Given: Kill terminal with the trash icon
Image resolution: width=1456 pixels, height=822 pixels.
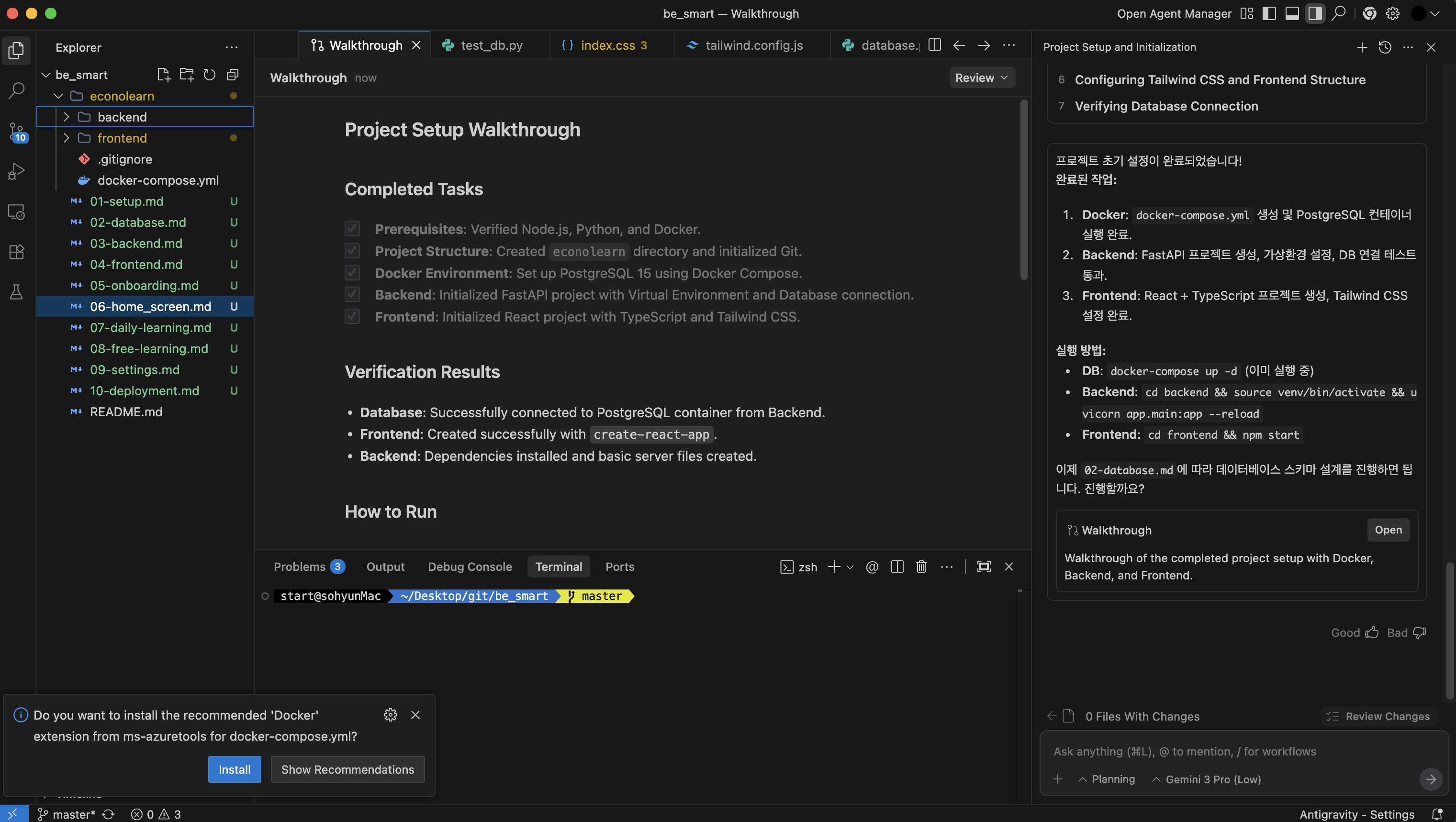Looking at the screenshot, I should click(x=921, y=567).
